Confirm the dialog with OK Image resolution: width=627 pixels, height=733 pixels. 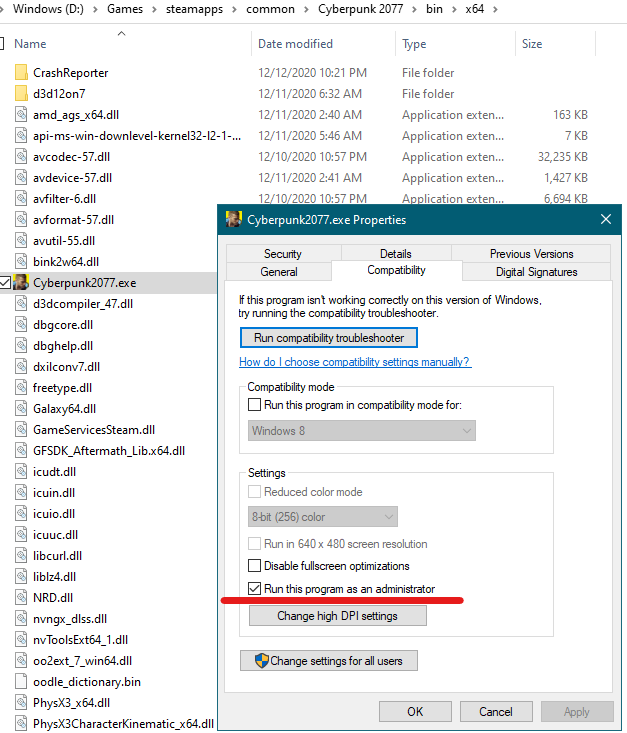point(415,711)
